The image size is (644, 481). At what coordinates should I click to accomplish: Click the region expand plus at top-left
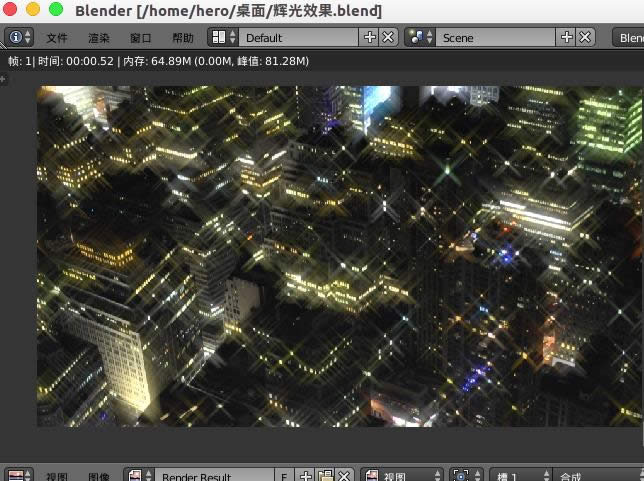pos(3,79)
